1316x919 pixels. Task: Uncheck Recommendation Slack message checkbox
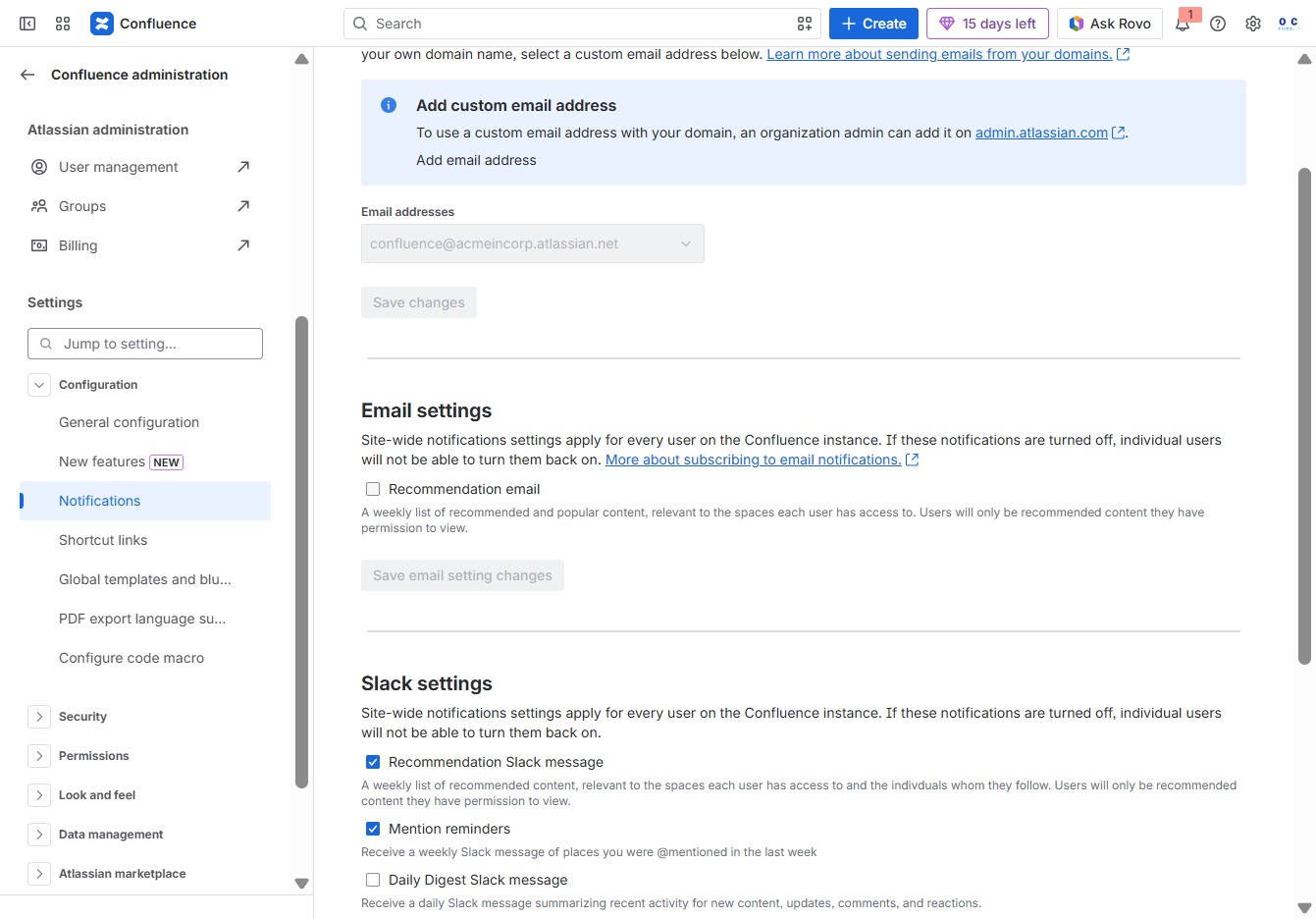[373, 762]
